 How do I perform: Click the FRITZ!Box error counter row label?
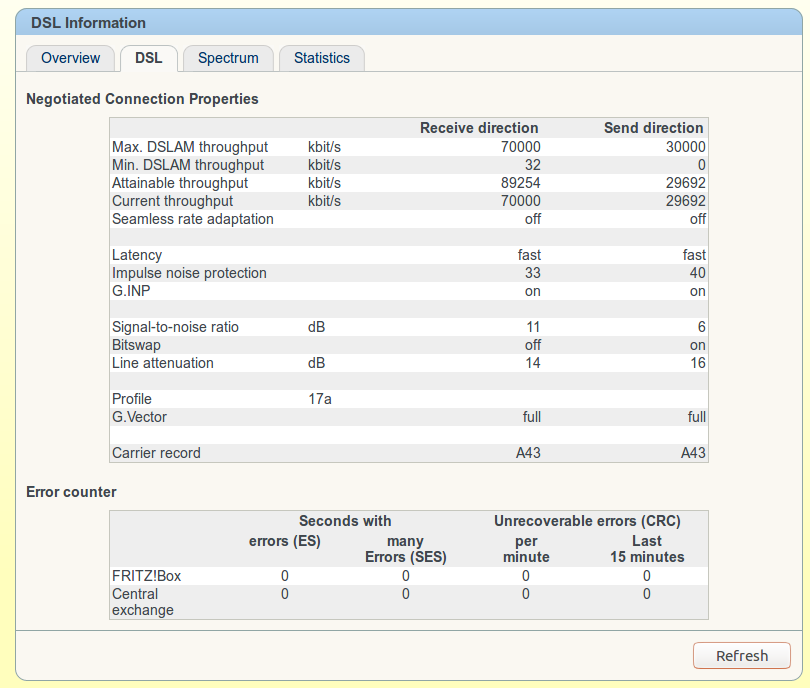click(146, 576)
